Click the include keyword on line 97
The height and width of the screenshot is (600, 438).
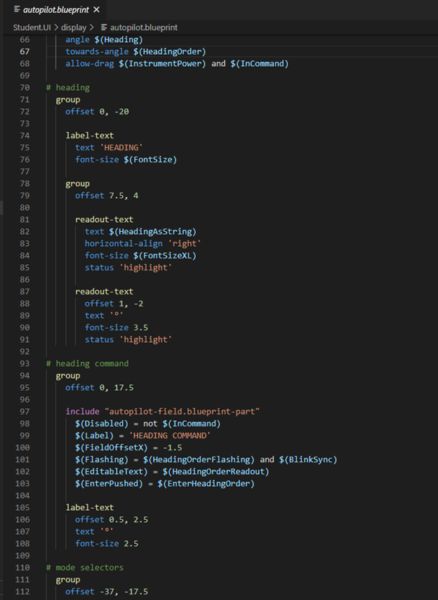(x=82, y=411)
